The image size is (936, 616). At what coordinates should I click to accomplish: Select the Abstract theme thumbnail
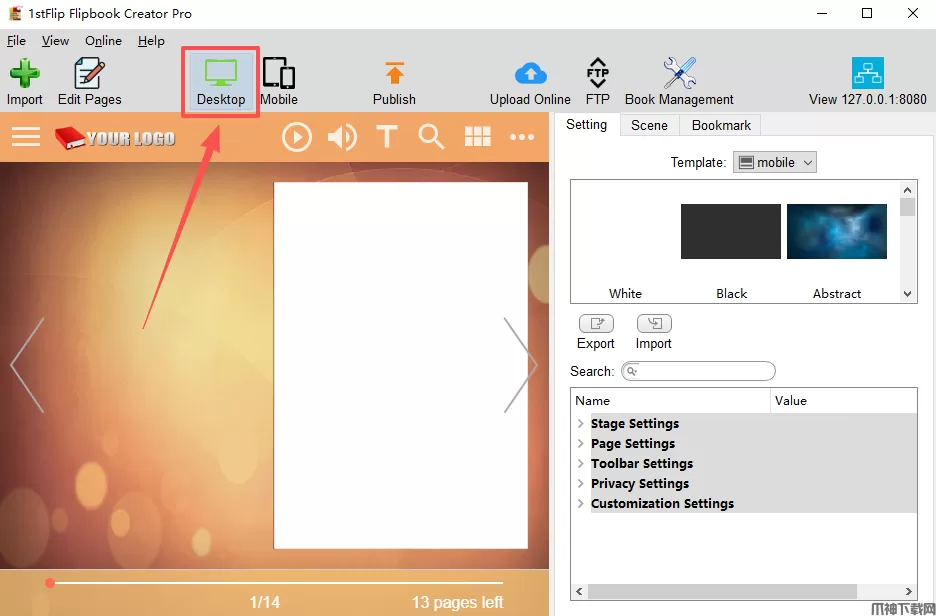[x=836, y=232]
